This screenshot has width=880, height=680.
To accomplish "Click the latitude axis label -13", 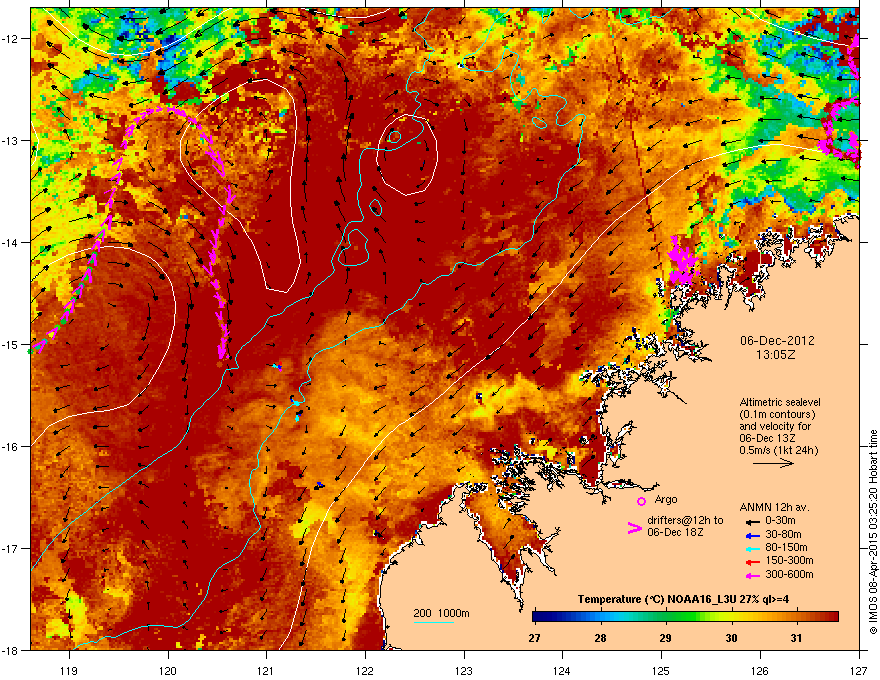I will pos(11,141).
